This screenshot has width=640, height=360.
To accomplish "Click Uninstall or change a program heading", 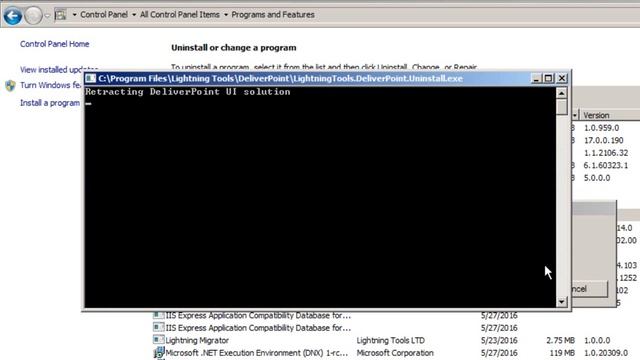I will [233, 48].
